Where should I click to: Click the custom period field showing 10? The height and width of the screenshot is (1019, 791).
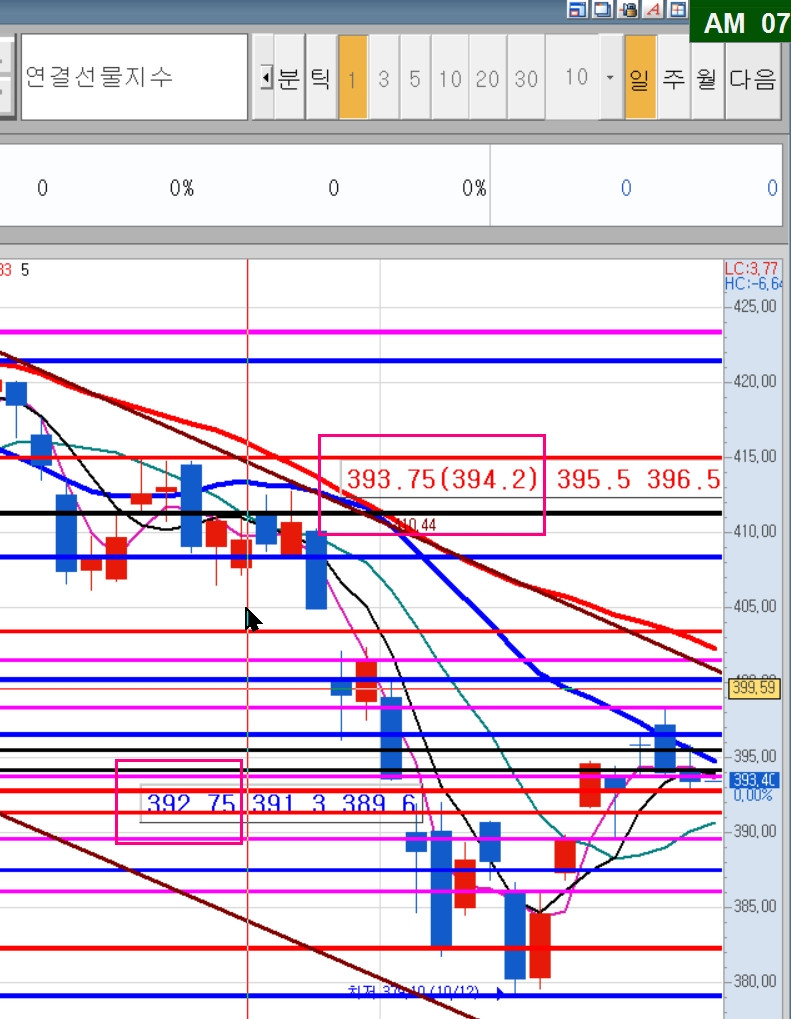pyautogui.click(x=573, y=77)
